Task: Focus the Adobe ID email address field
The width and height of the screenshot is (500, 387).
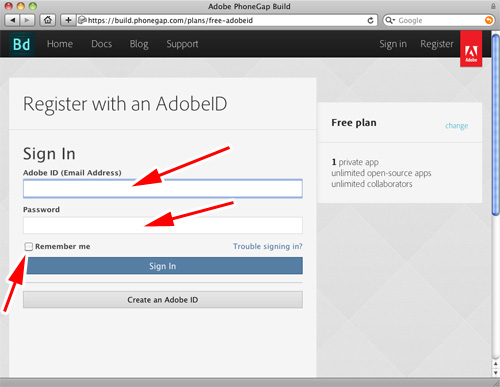Action: [x=163, y=188]
